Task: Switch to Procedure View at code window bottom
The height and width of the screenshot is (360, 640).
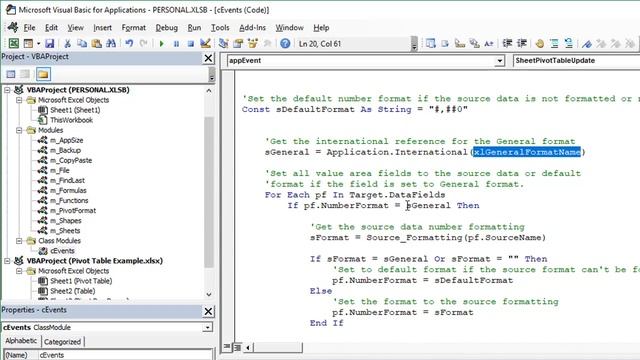Action: [227, 347]
